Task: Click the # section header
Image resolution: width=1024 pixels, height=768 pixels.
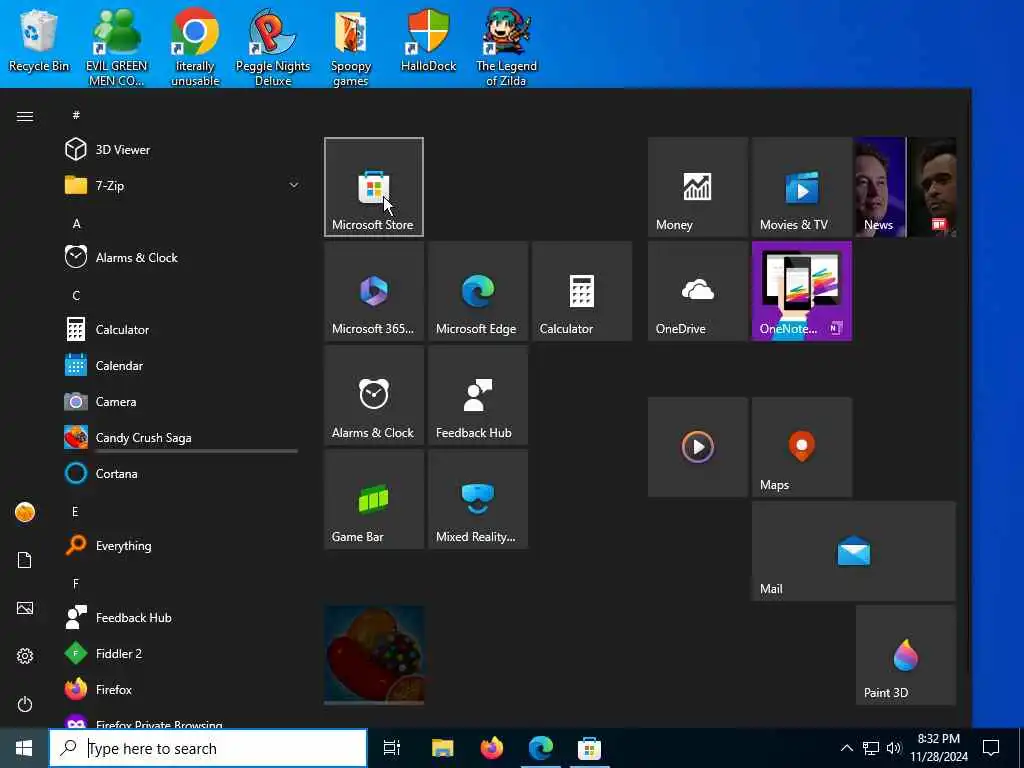Action: coord(76,115)
